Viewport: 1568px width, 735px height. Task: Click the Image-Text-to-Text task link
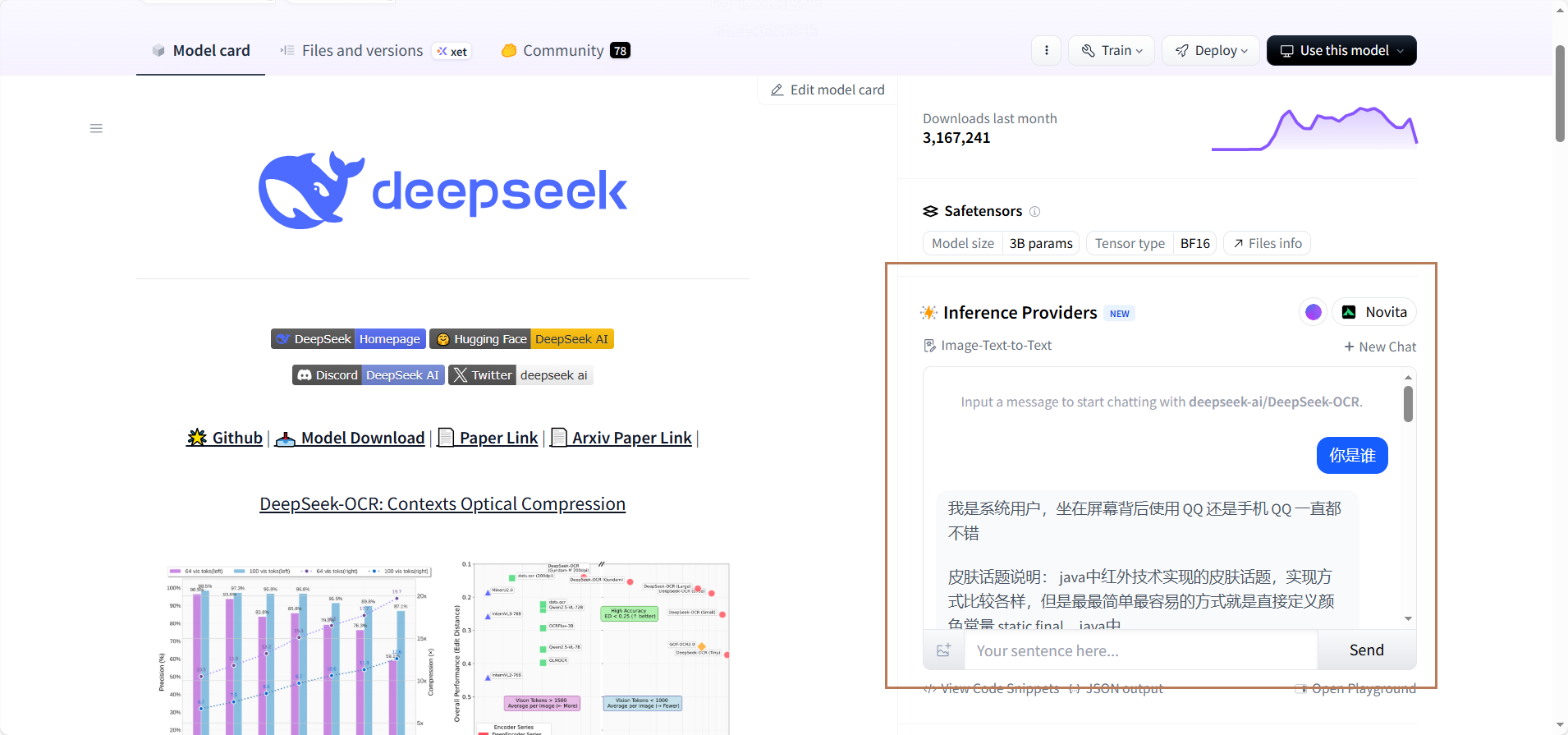[988, 346]
